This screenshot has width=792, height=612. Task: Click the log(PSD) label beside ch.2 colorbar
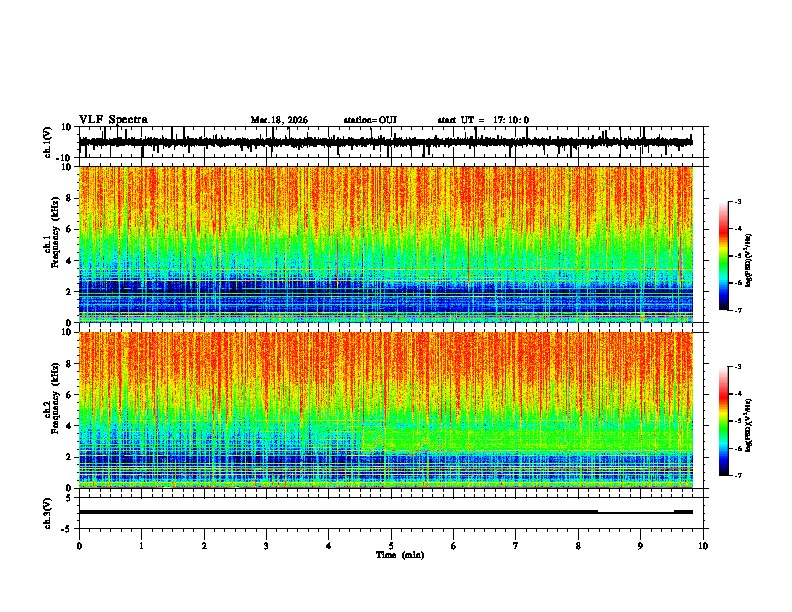[x=749, y=425]
